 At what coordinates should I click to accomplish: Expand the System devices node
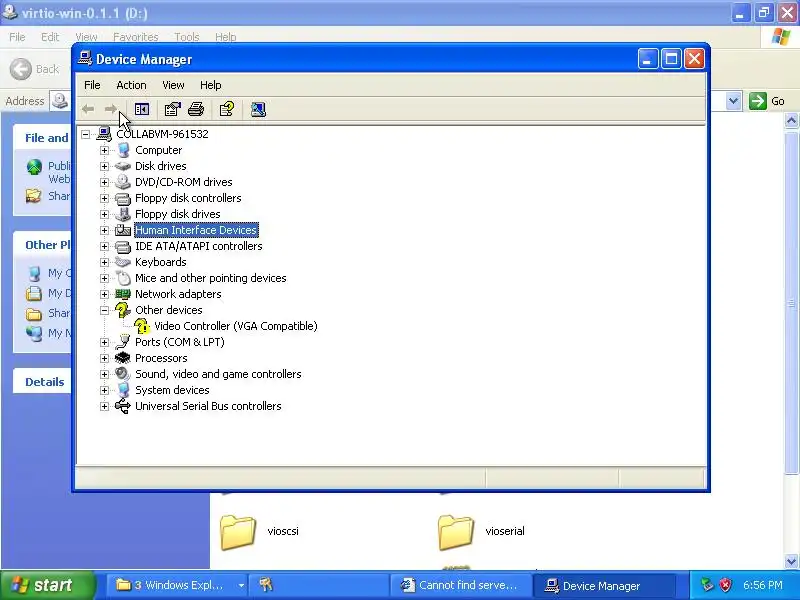(x=104, y=390)
